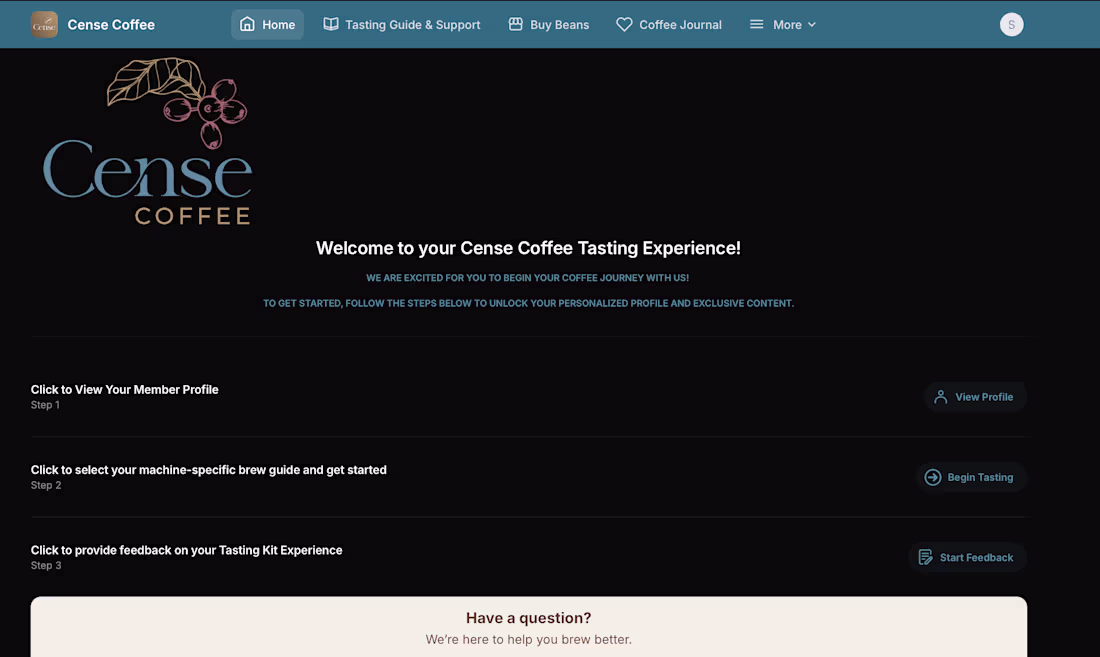
Task: Click the heart icon beside Coffee Journal
Action: click(x=624, y=24)
